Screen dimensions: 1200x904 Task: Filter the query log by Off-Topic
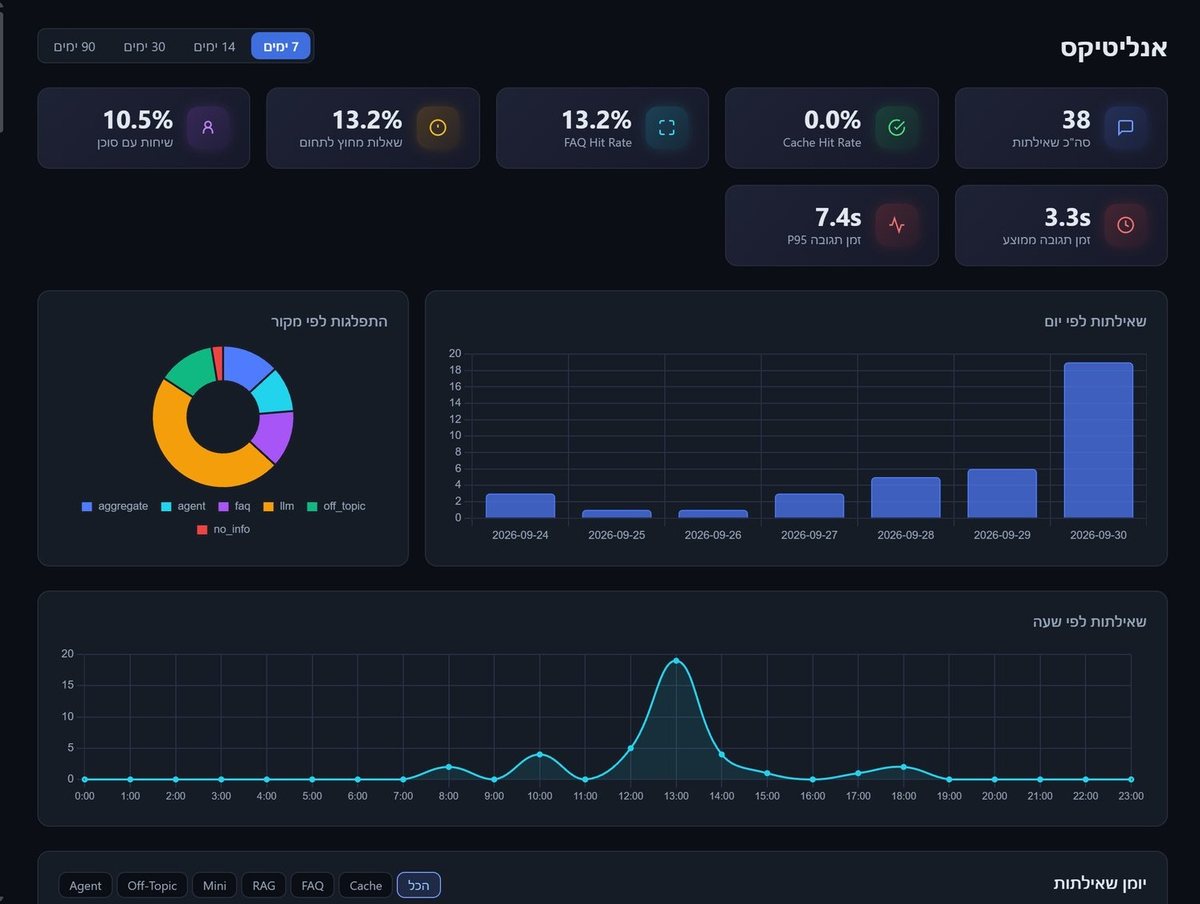click(152, 885)
